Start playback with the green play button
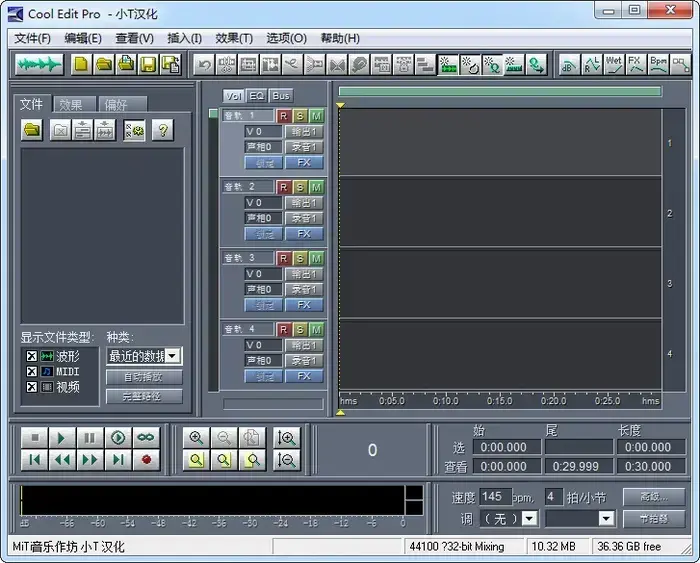Viewport: 700px width, 563px height. tap(62, 438)
